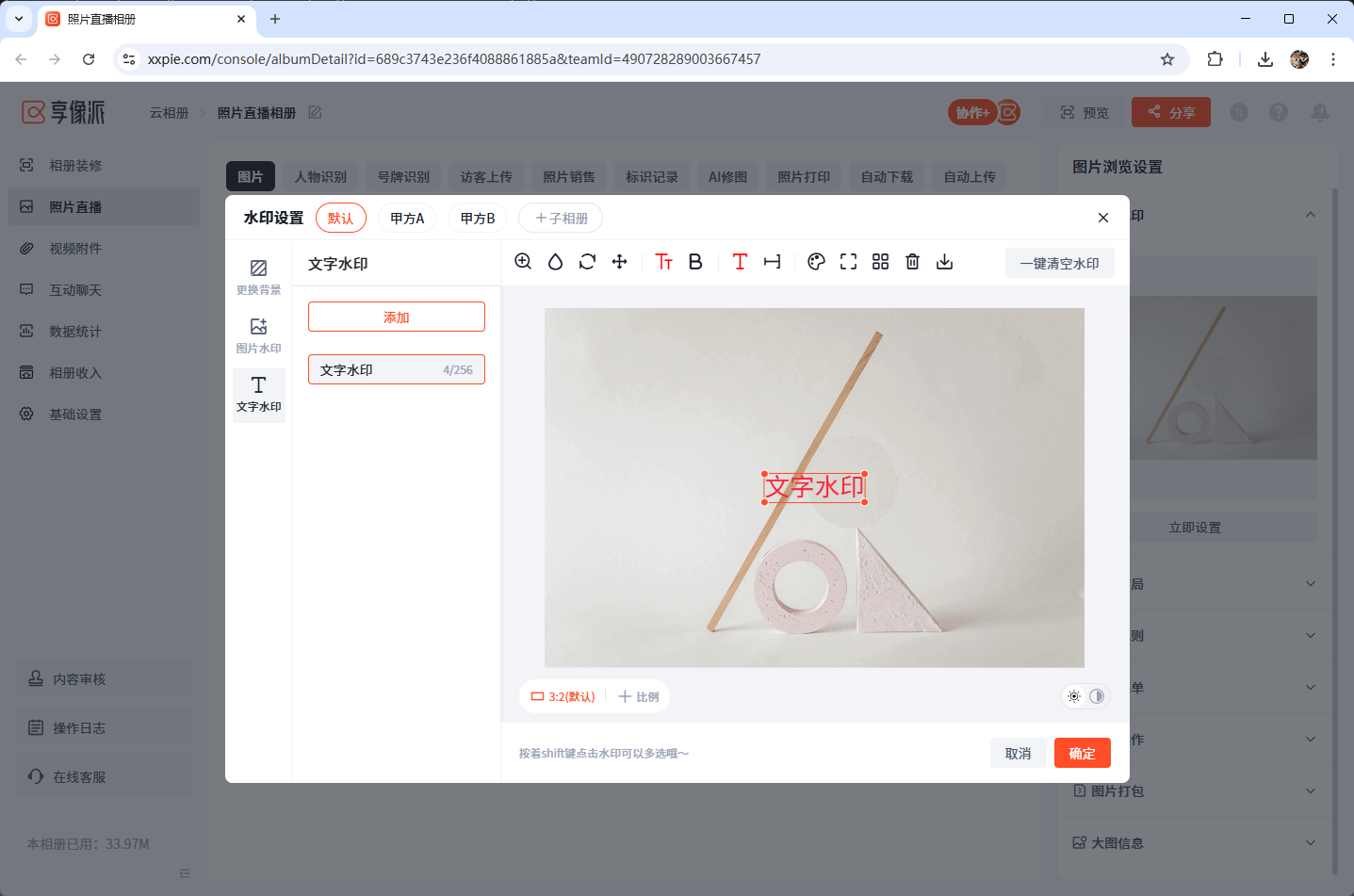The width and height of the screenshot is (1354, 896).
Task: Click the 协作+ badge
Action: point(984,112)
